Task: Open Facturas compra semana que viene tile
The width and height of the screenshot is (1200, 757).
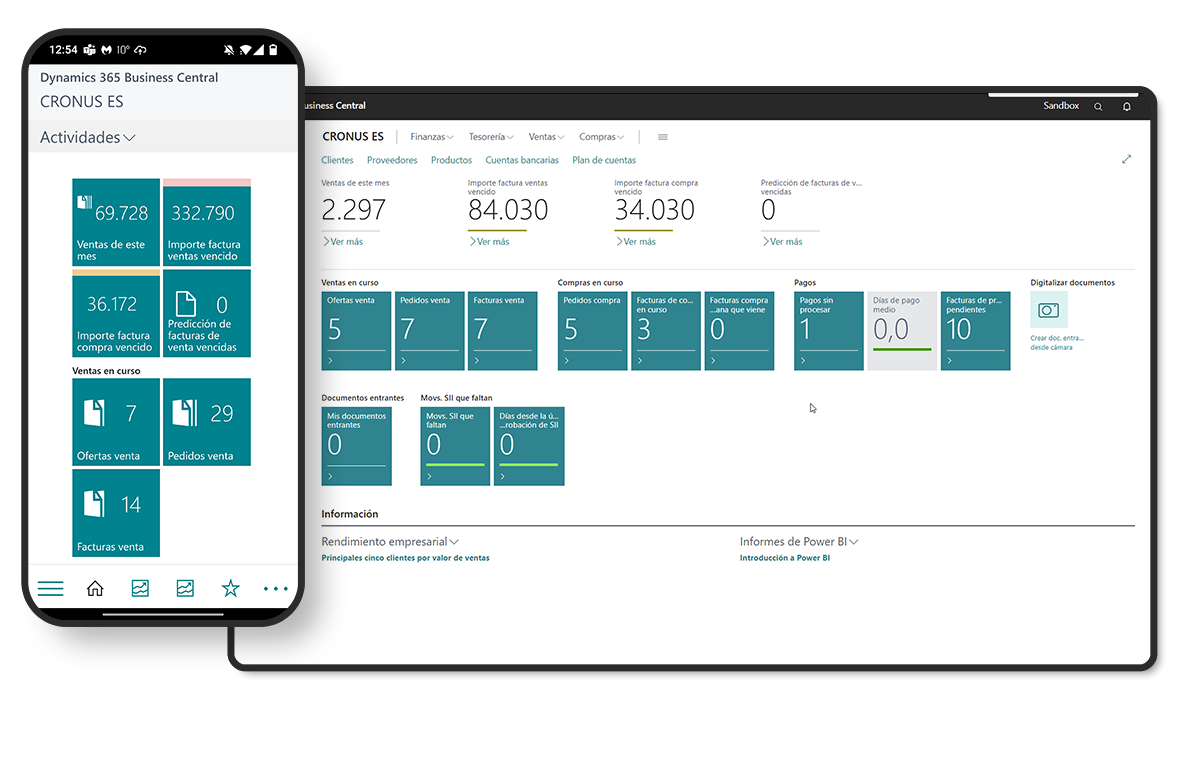Action: pyautogui.click(x=739, y=331)
